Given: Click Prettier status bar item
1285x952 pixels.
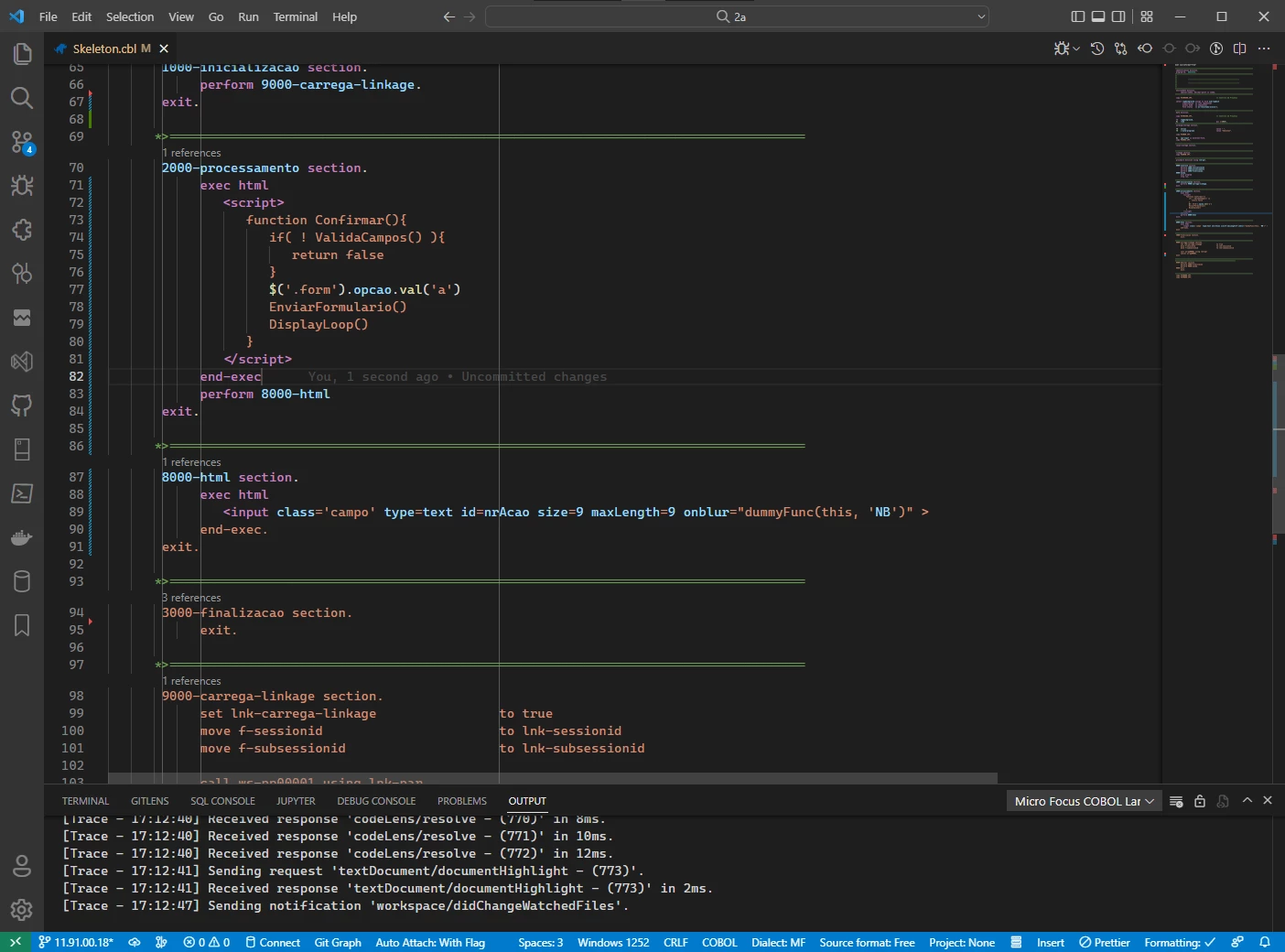Looking at the screenshot, I should point(1105,942).
